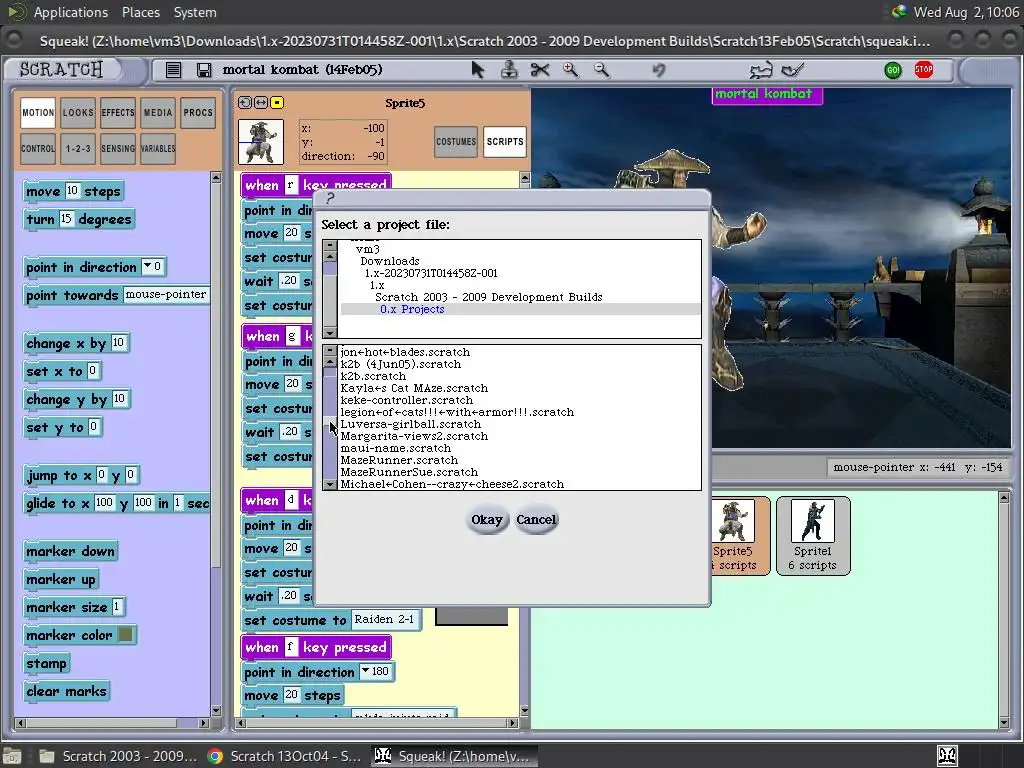The image size is (1024, 768).
Task: Switch to Scratch 13Oct04 Chrome taskbar window
Action: [285, 756]
